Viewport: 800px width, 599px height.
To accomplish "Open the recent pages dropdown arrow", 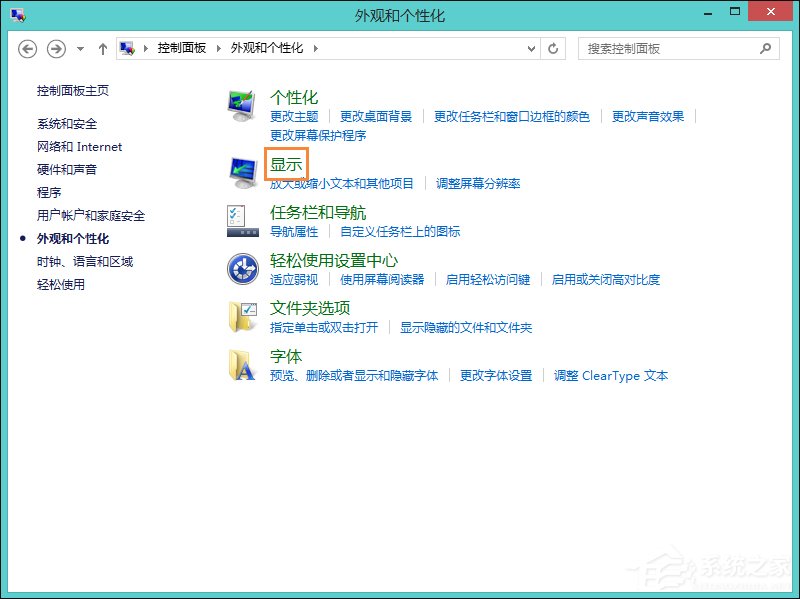I will point(79,49).
